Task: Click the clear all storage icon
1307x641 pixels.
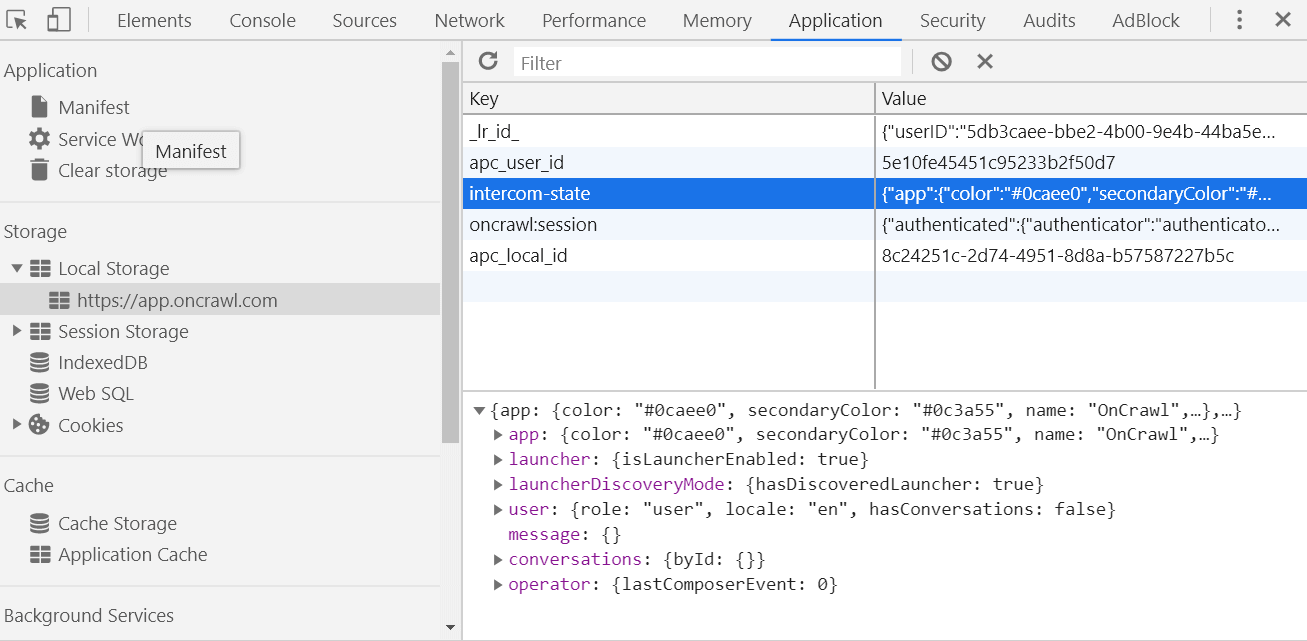Action: pos(941,62)
